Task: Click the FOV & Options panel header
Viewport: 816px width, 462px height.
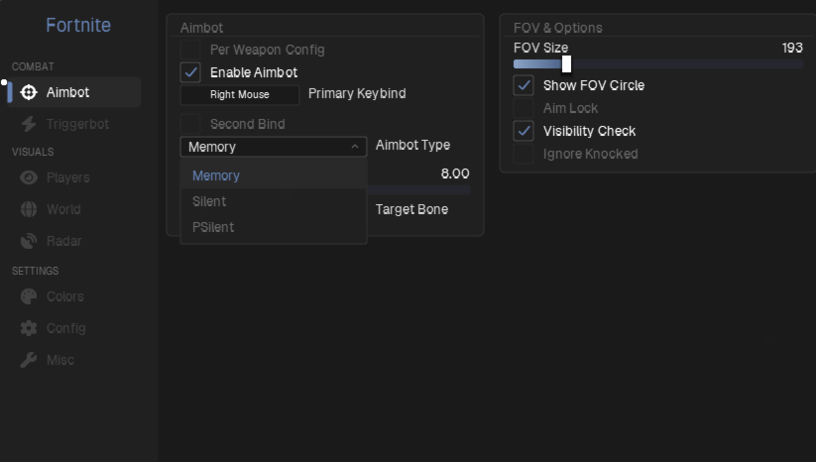Action: (x=558, y=28)
